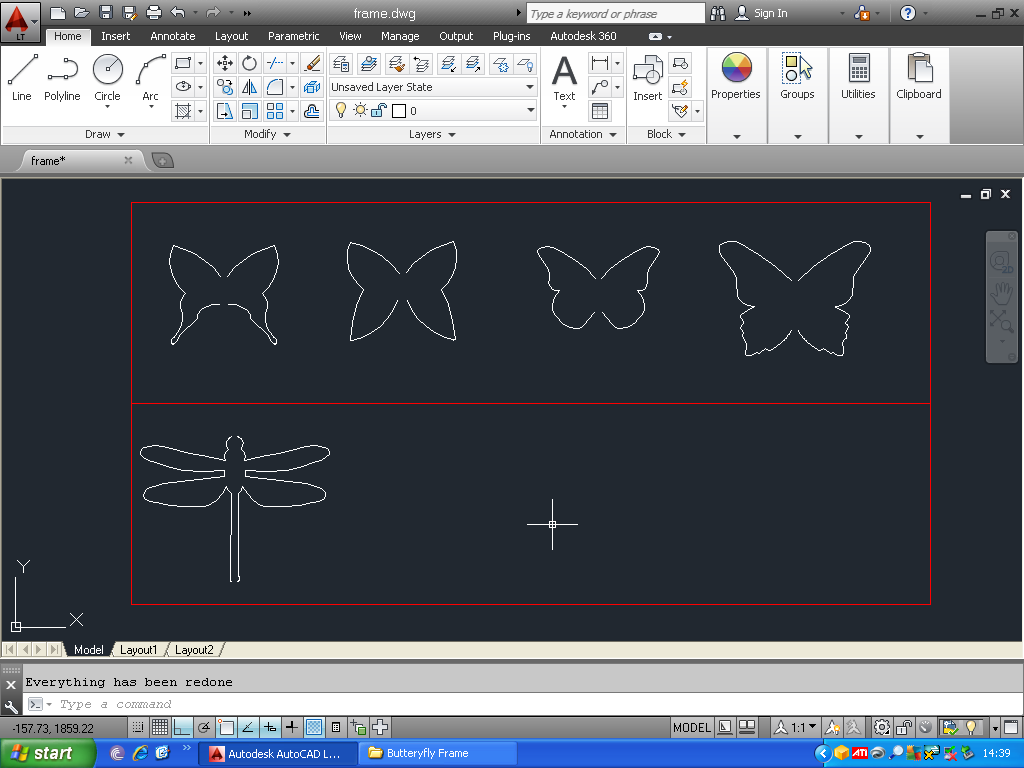Image resolution: width=1024 pixels, height=768 pixels.
Task: Activate the Copy tool
Action: pos(225,87)
